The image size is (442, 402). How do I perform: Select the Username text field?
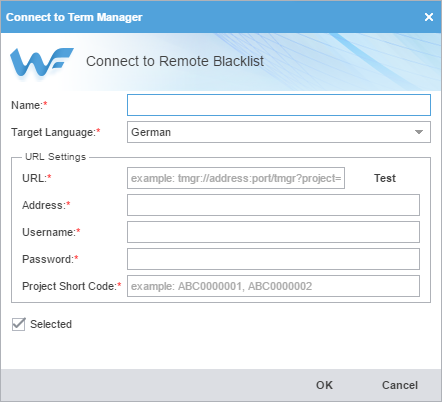(x=273, y=232)
